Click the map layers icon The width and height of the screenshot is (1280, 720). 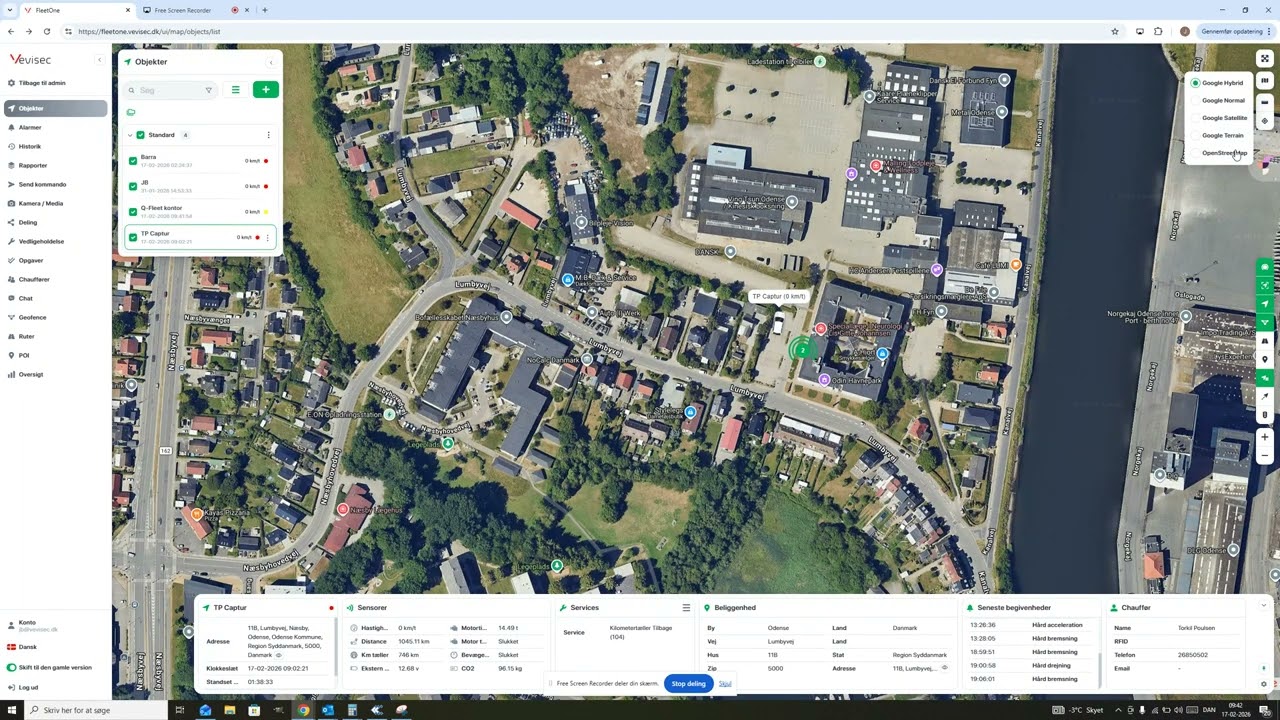click(1265, 81)
